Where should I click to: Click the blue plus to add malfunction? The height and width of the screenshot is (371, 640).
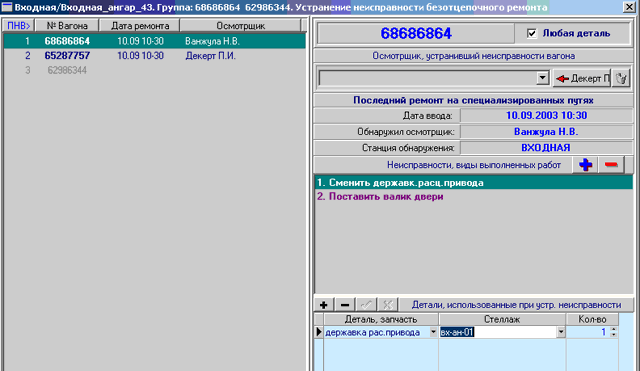point(585,165)
